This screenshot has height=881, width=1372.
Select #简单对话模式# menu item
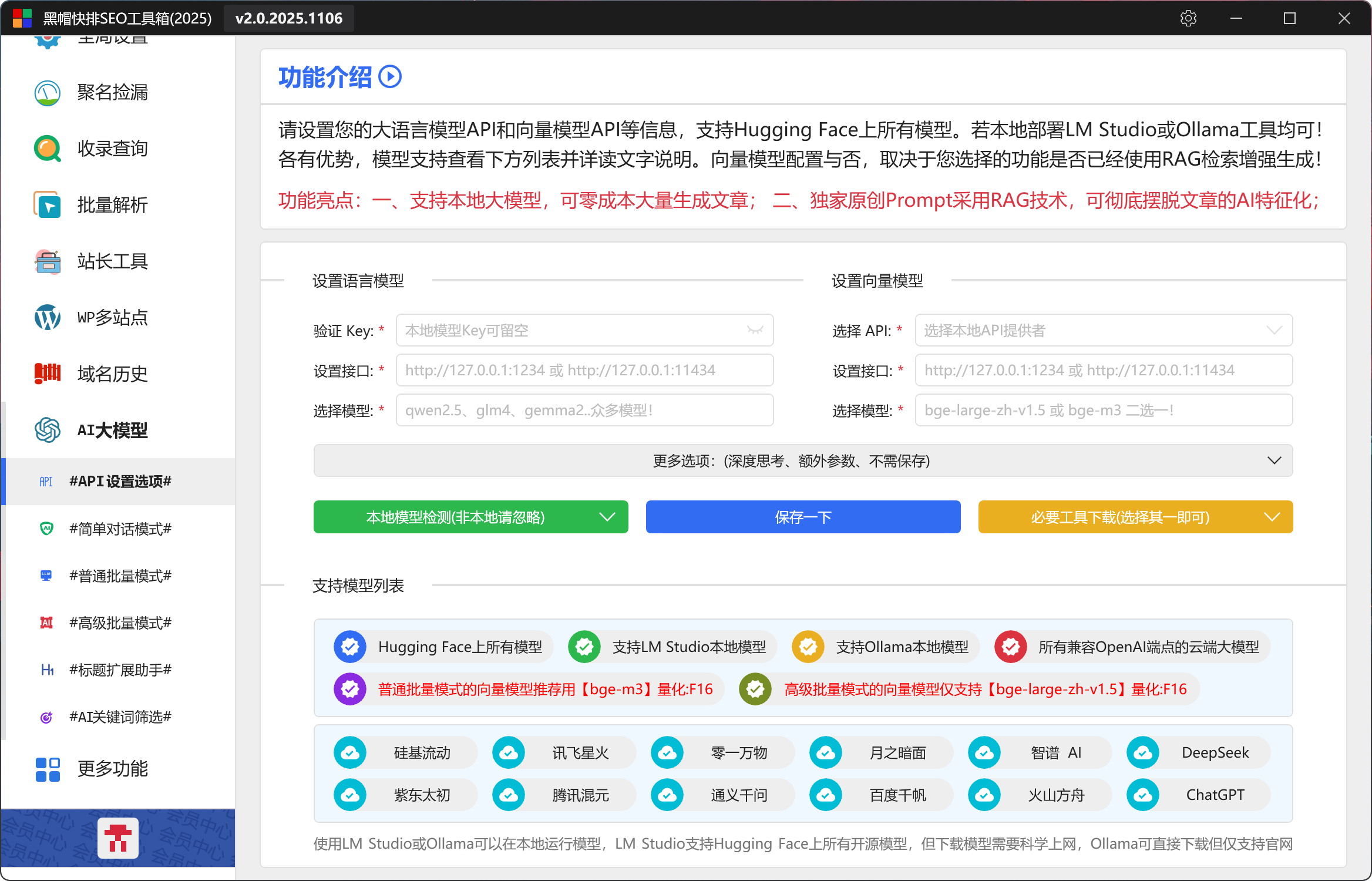coord(120,529)
